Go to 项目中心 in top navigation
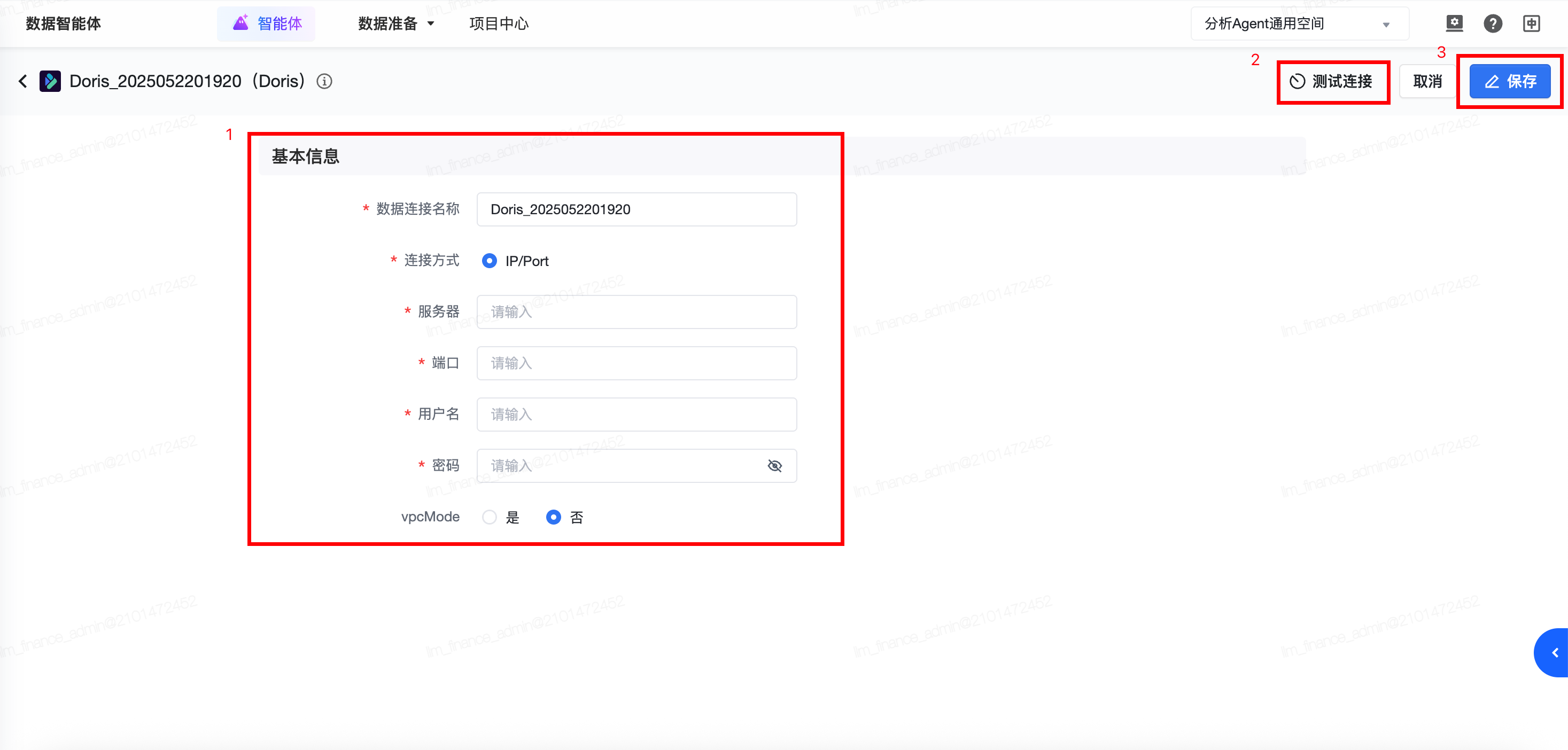 pos(499,24)
